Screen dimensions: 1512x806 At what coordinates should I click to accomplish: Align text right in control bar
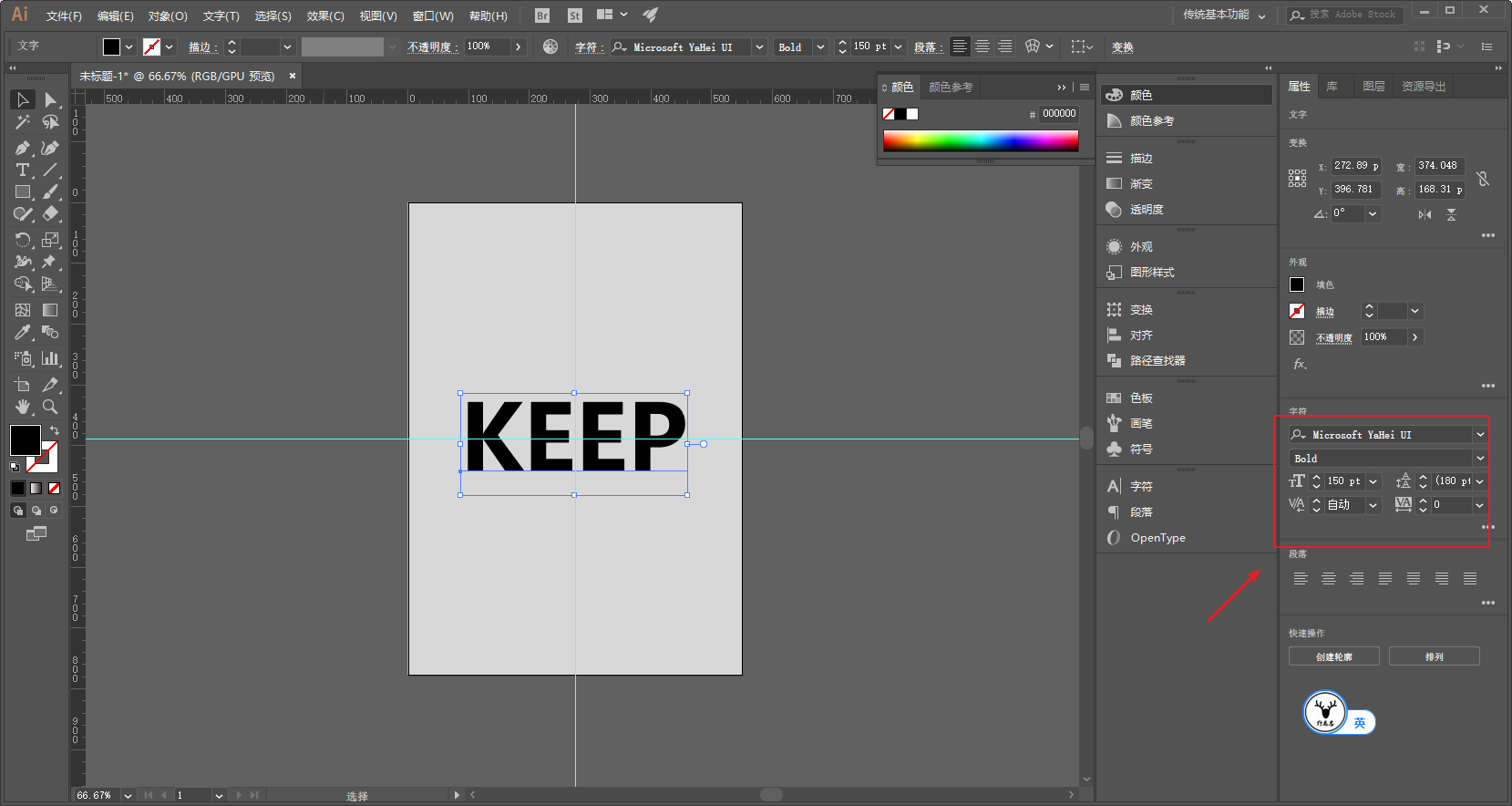[1004, 46]
